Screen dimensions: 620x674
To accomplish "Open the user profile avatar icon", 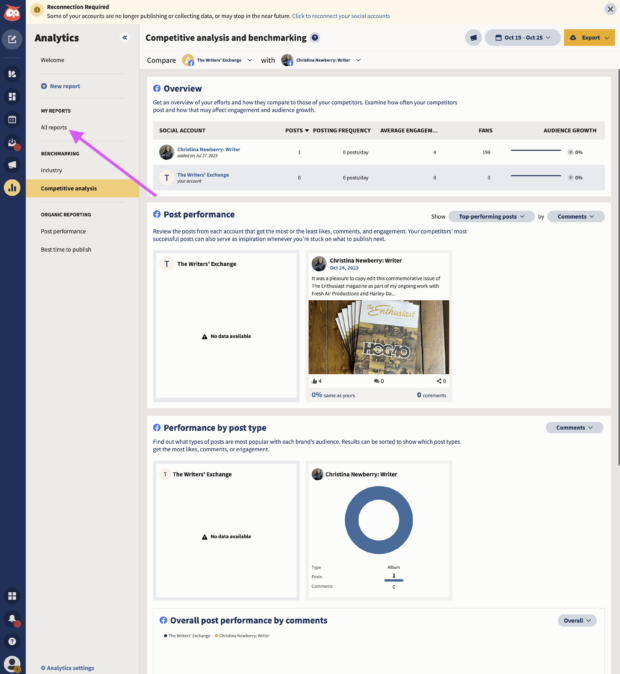I will [x=12, y=664].
